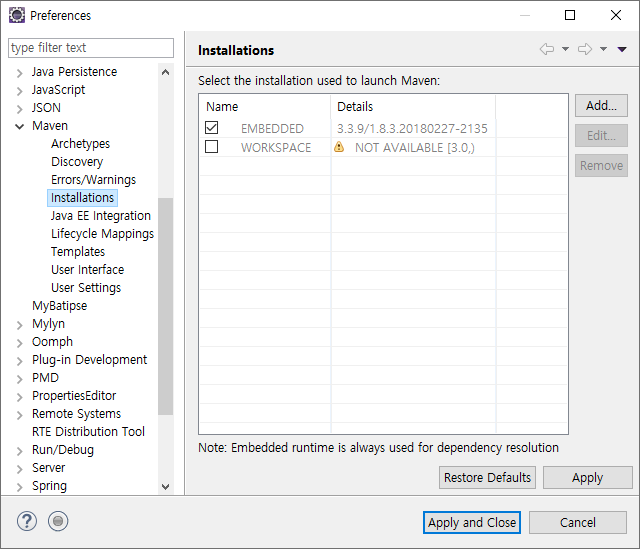This screenshot has height=549, width=640.
Task: Click Apply and Close button
Action: [472, 522]
